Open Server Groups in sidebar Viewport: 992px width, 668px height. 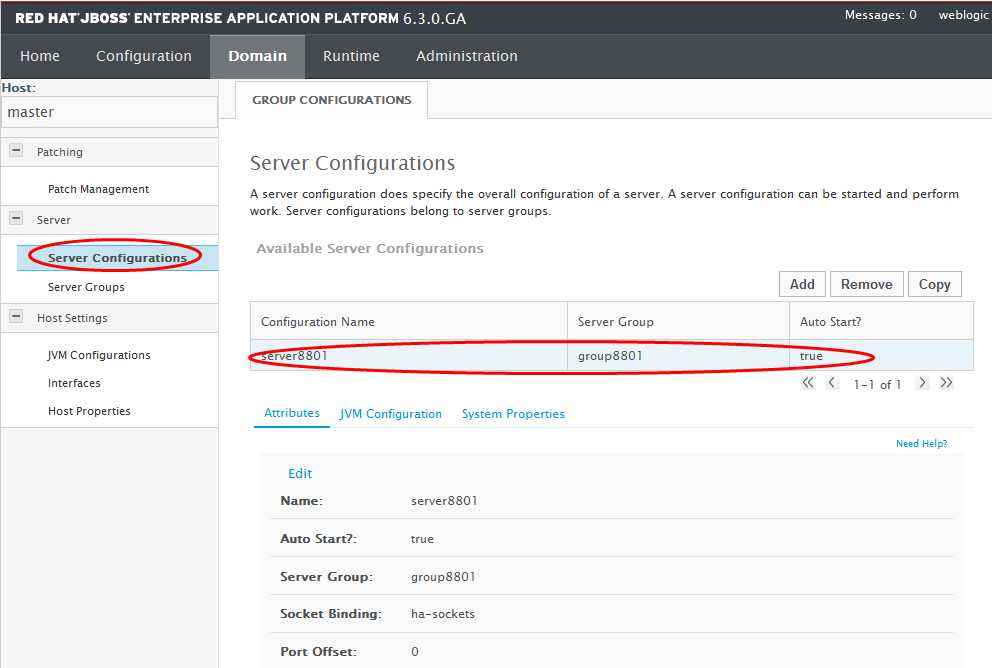pyautogui.click(x=86, y=287)
